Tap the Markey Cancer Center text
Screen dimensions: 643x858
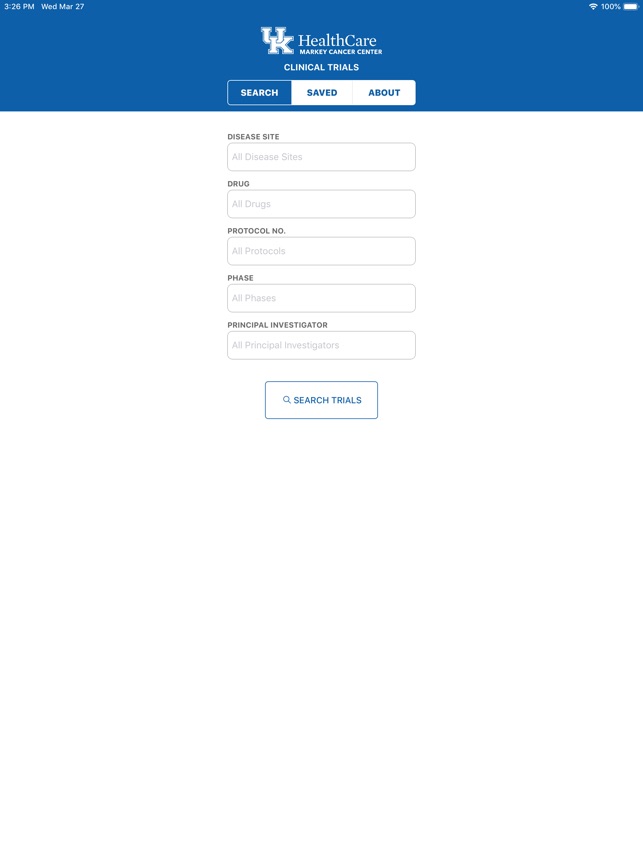click(x=340, y=52)
